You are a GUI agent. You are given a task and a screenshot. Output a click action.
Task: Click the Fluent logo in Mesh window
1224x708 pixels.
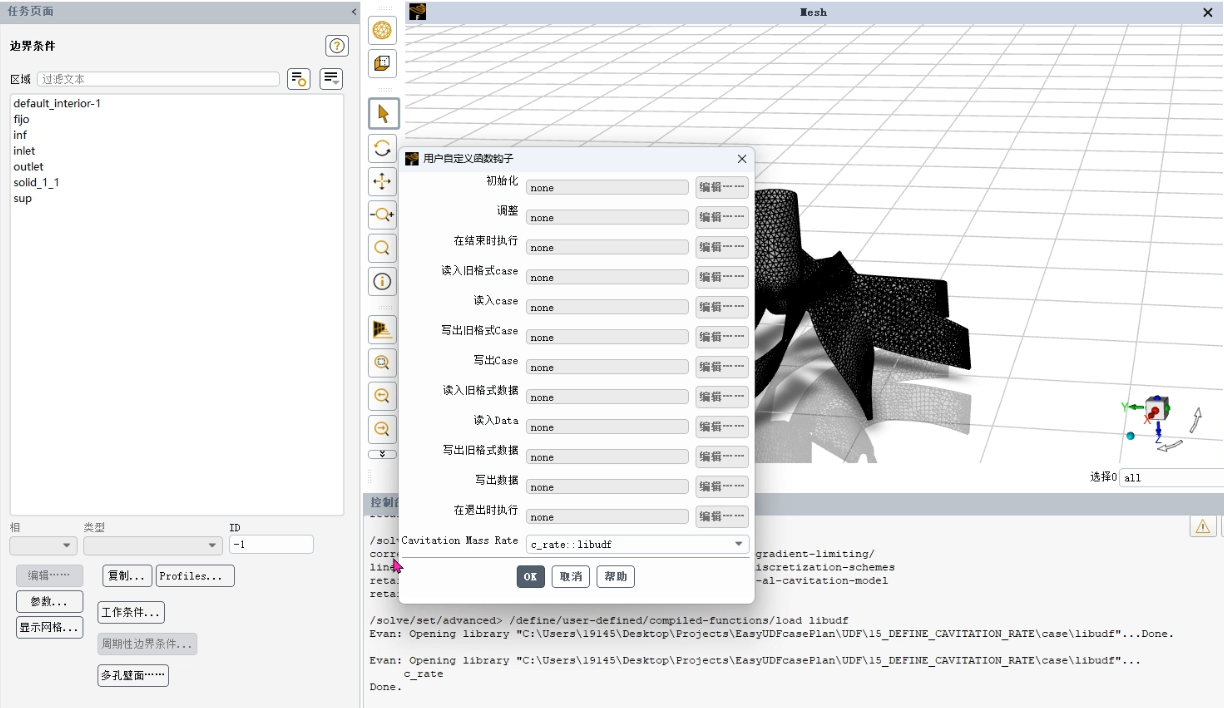[417, 11]
